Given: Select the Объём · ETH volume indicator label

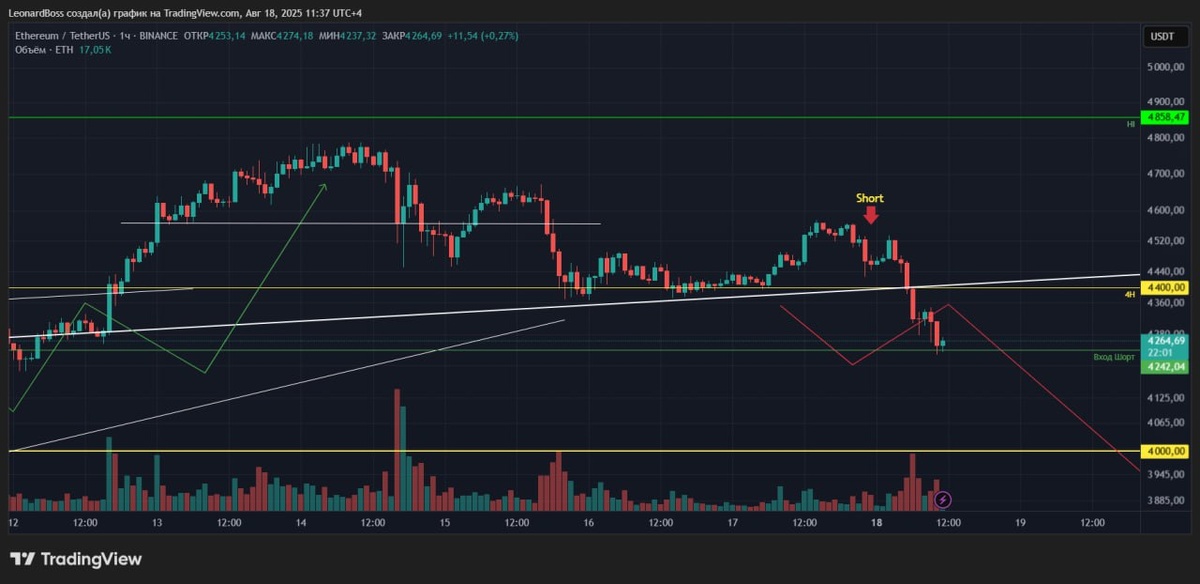Looking at the screenshot, I should 43,49.
